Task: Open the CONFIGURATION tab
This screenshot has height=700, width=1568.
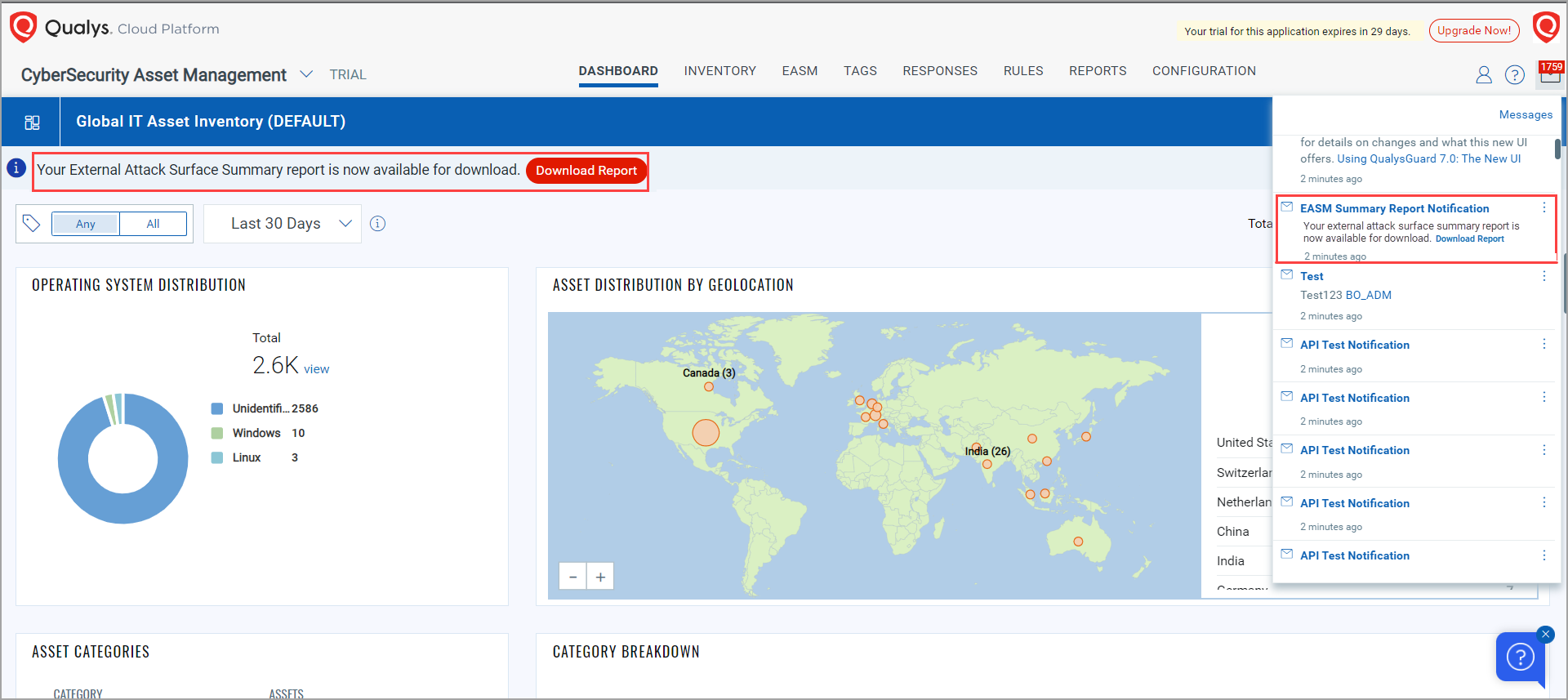Action: 1204,71
